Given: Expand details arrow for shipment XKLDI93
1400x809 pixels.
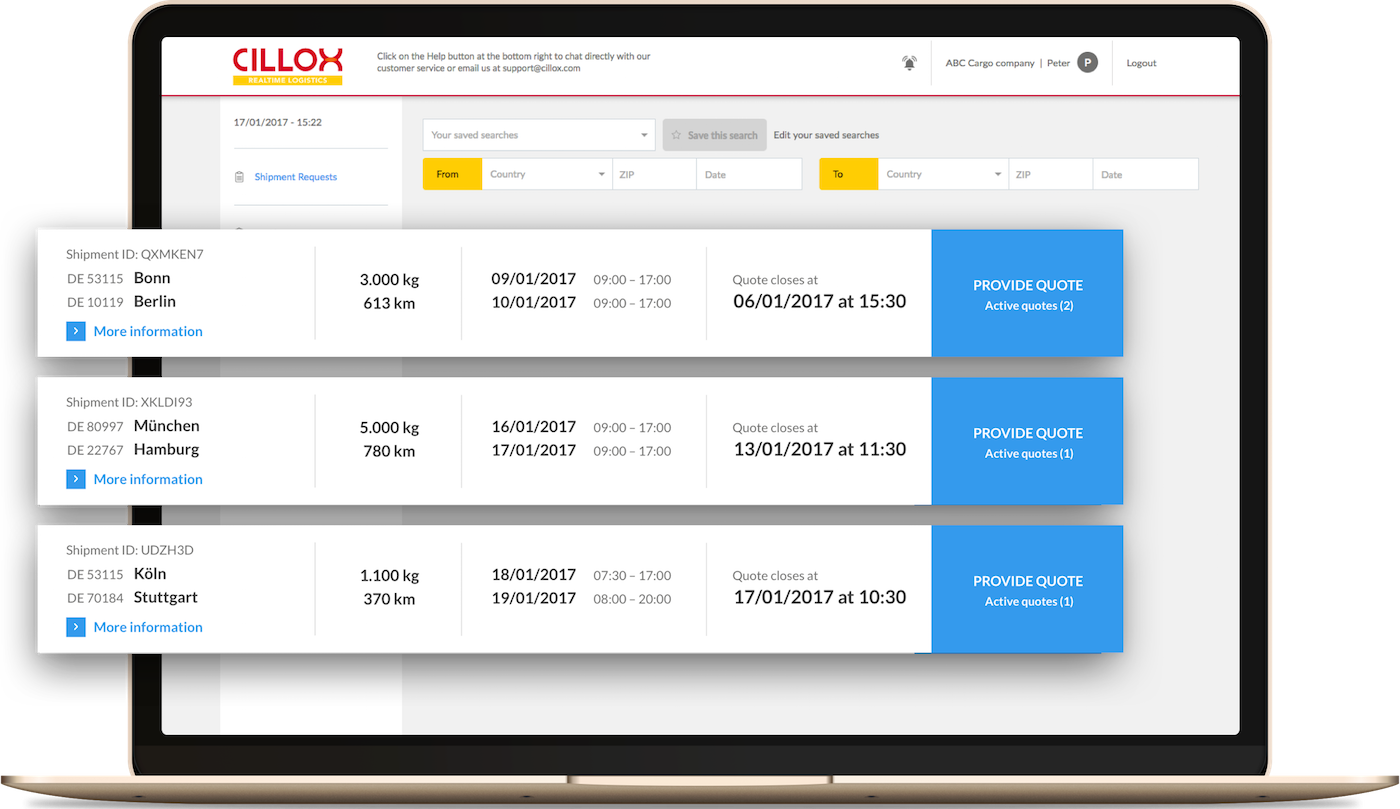Looking at the screenshot, I should [75, 478].
